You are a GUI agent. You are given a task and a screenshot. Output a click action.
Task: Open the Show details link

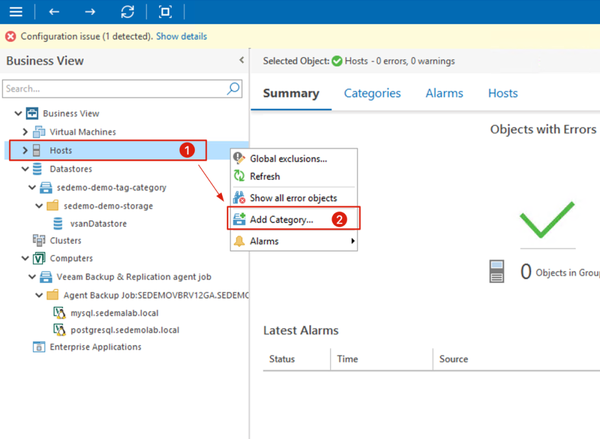[x=181, y=36]
